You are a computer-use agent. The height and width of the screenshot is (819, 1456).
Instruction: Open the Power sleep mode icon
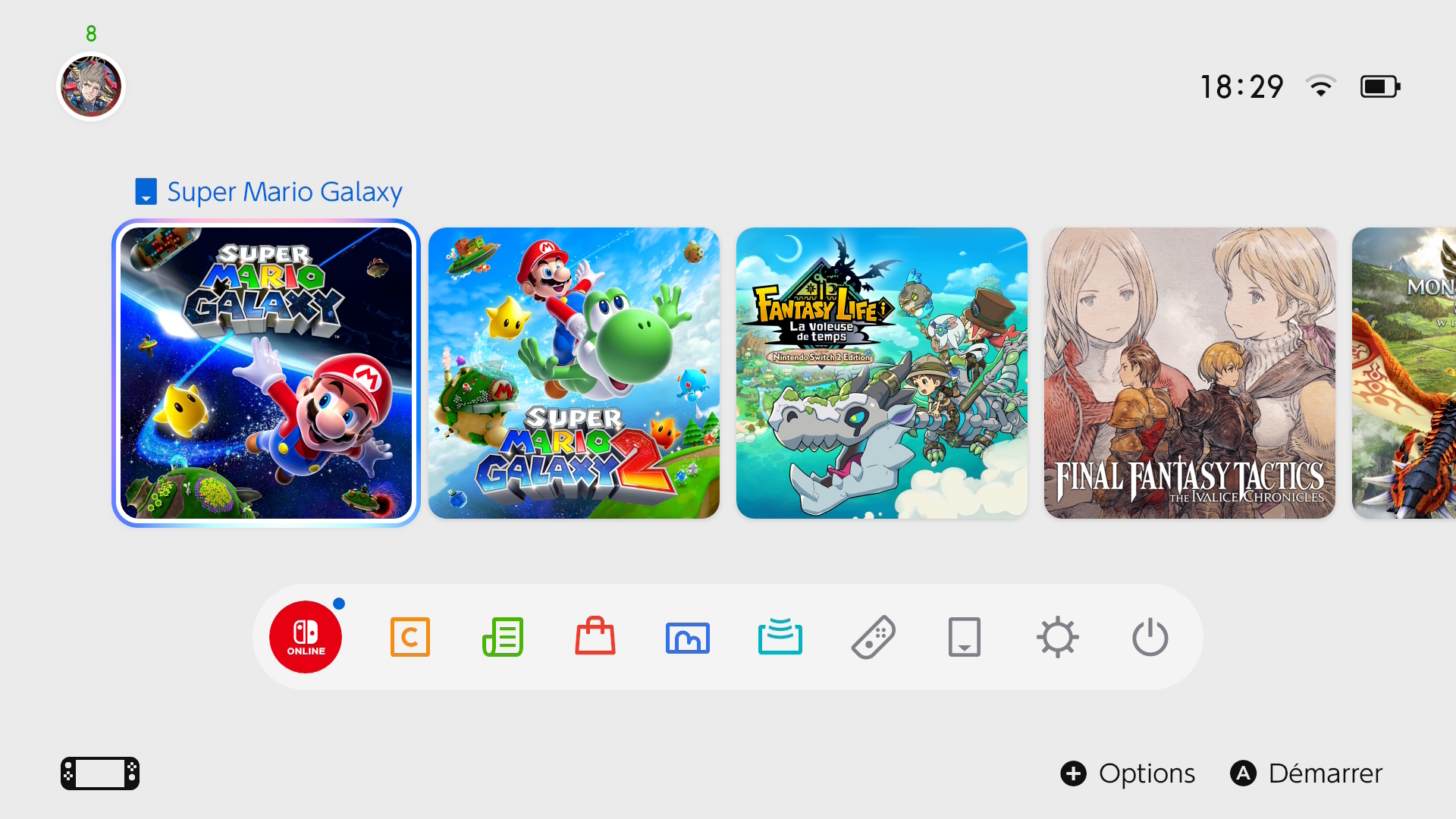point(1150,637)
